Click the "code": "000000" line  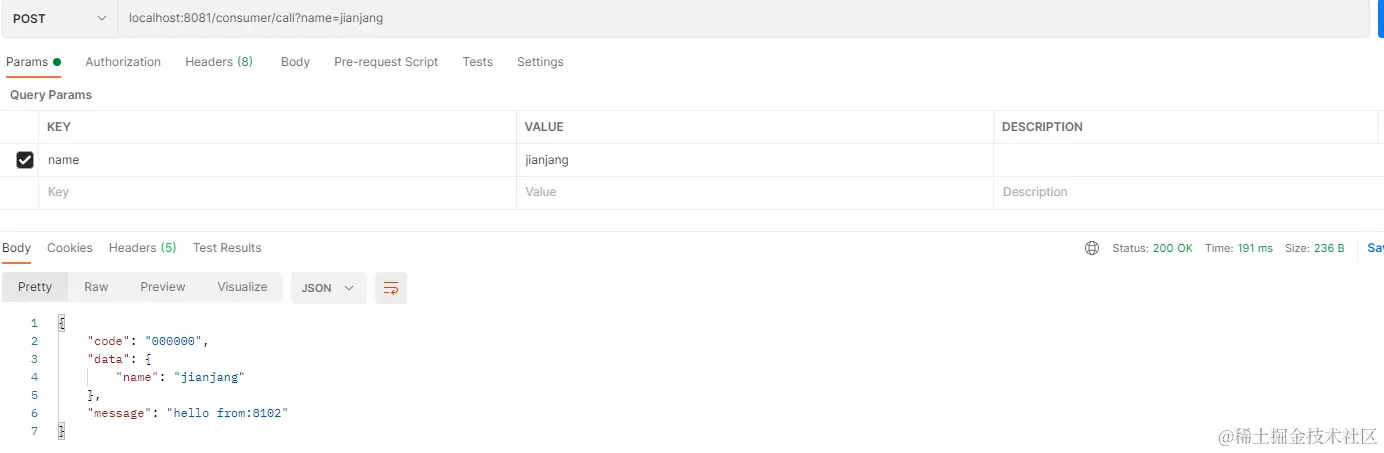[148, 341]
